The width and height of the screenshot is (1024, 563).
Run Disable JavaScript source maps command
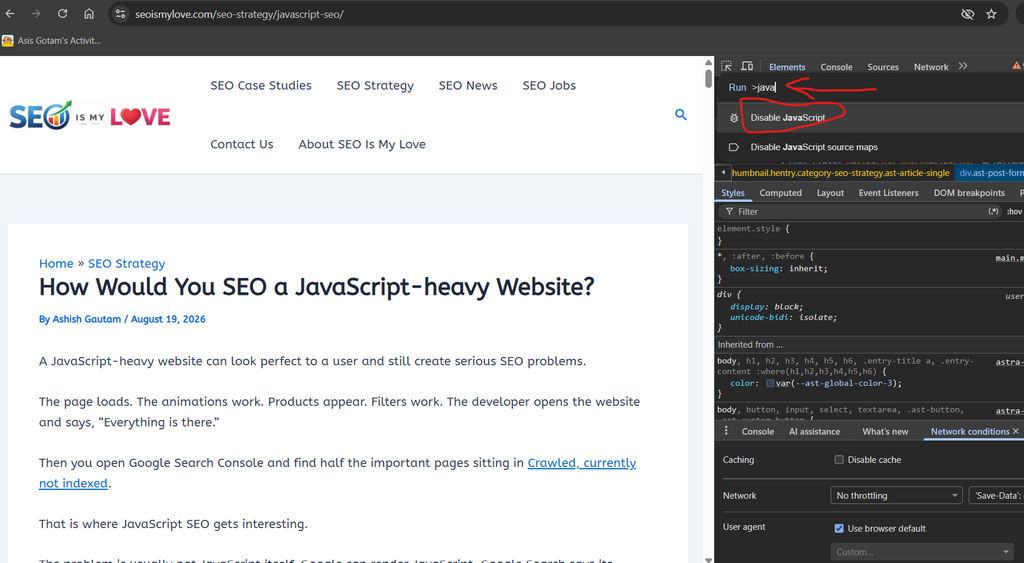coord(871,147)
